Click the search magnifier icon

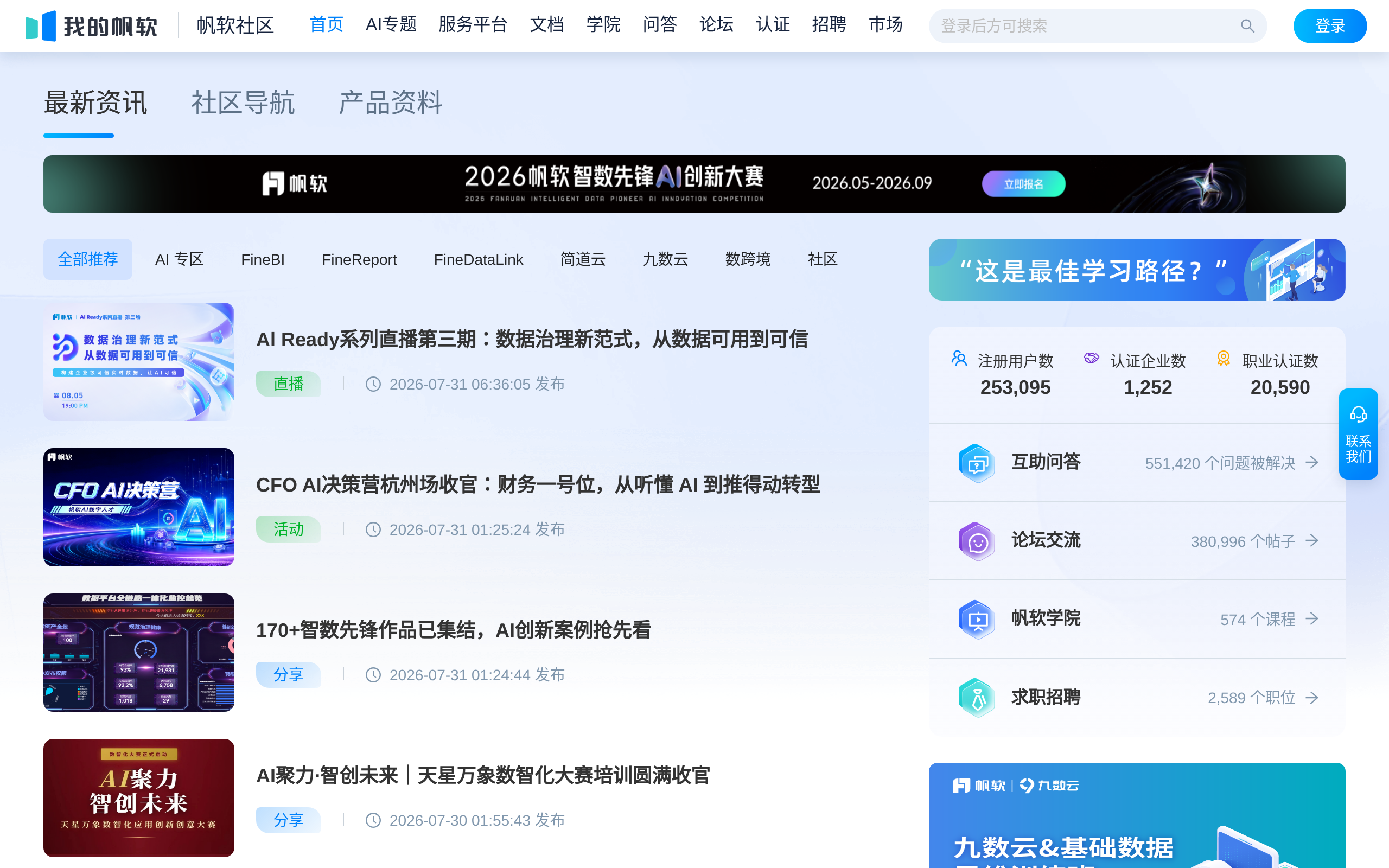point(1247,26)
